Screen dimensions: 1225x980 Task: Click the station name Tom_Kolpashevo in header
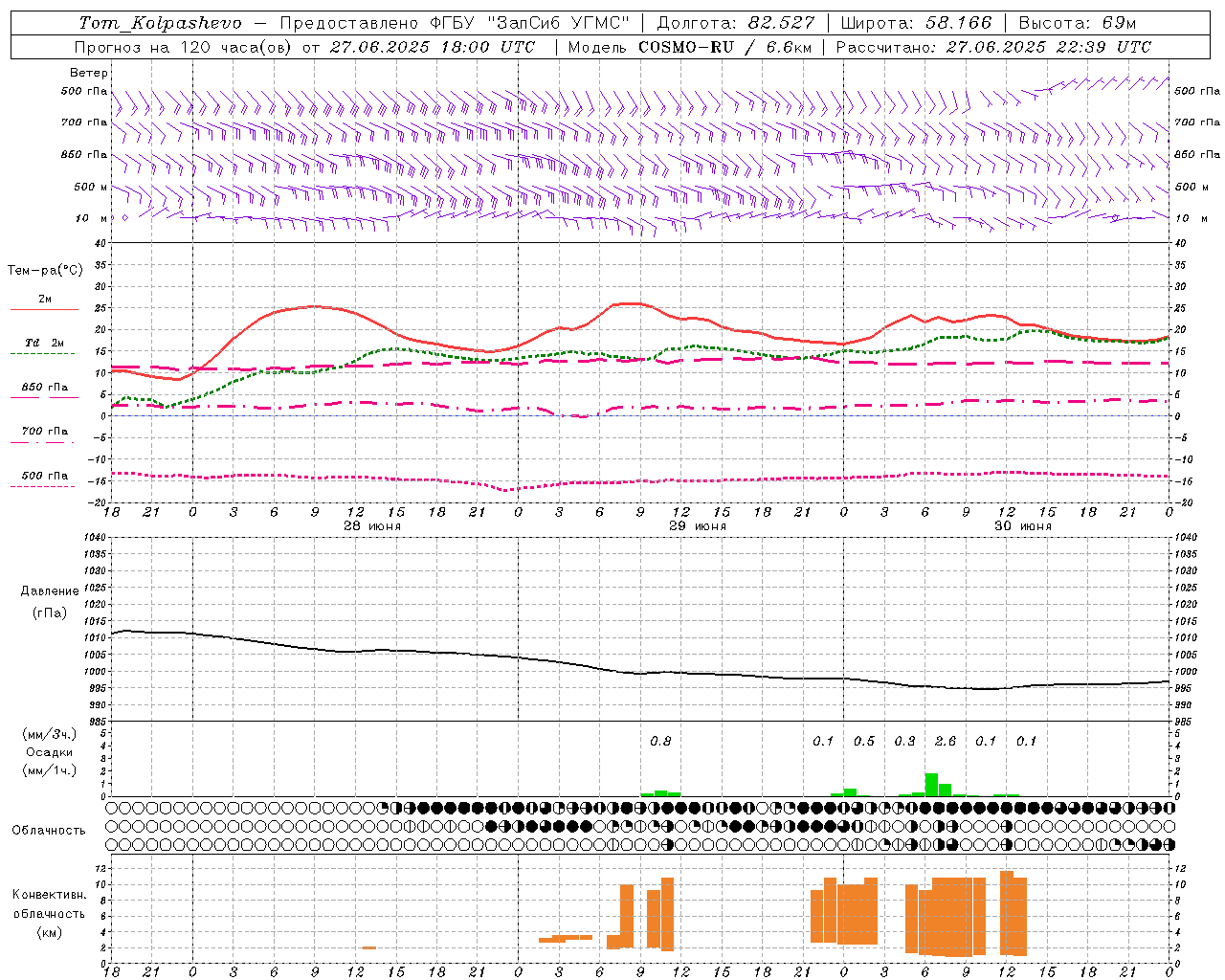[x=160, y=23]
